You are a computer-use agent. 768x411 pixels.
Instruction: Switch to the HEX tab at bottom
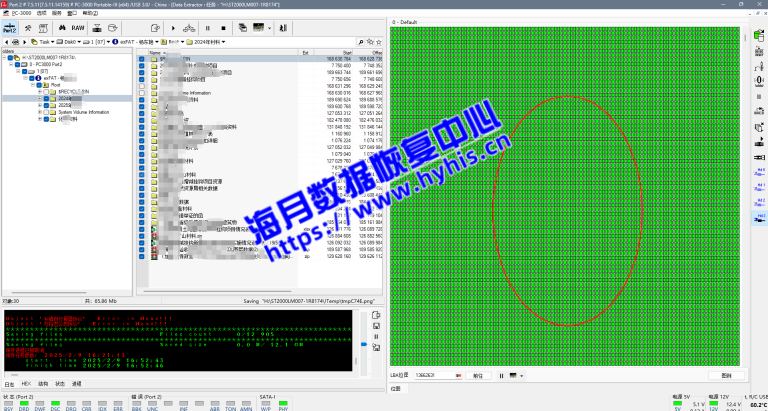tap(26, 383)
